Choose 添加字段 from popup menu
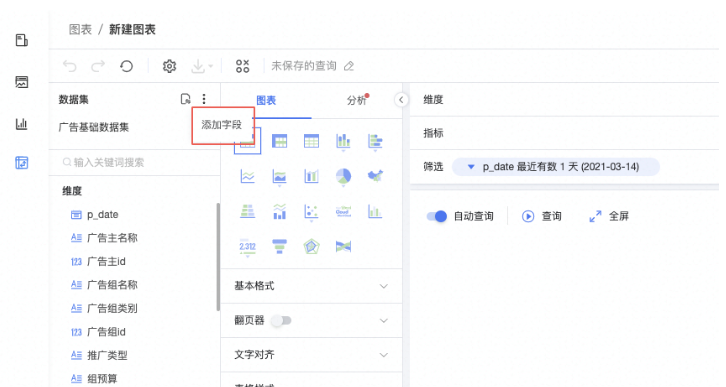Viewport: 726px width, 387px height. tap(222, 125)
